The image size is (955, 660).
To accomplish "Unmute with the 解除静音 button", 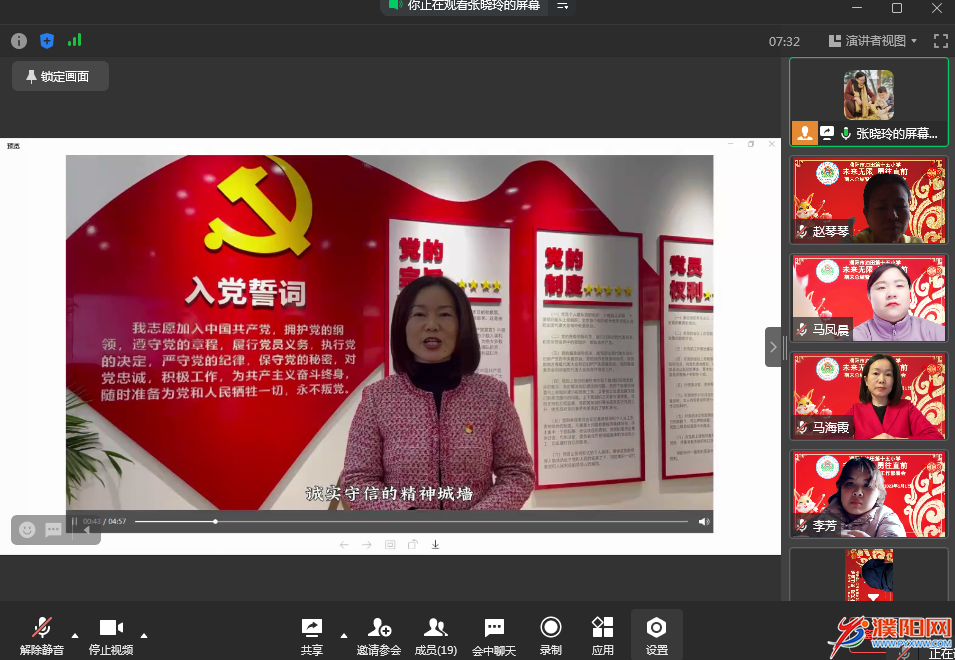I will point(41,637).
